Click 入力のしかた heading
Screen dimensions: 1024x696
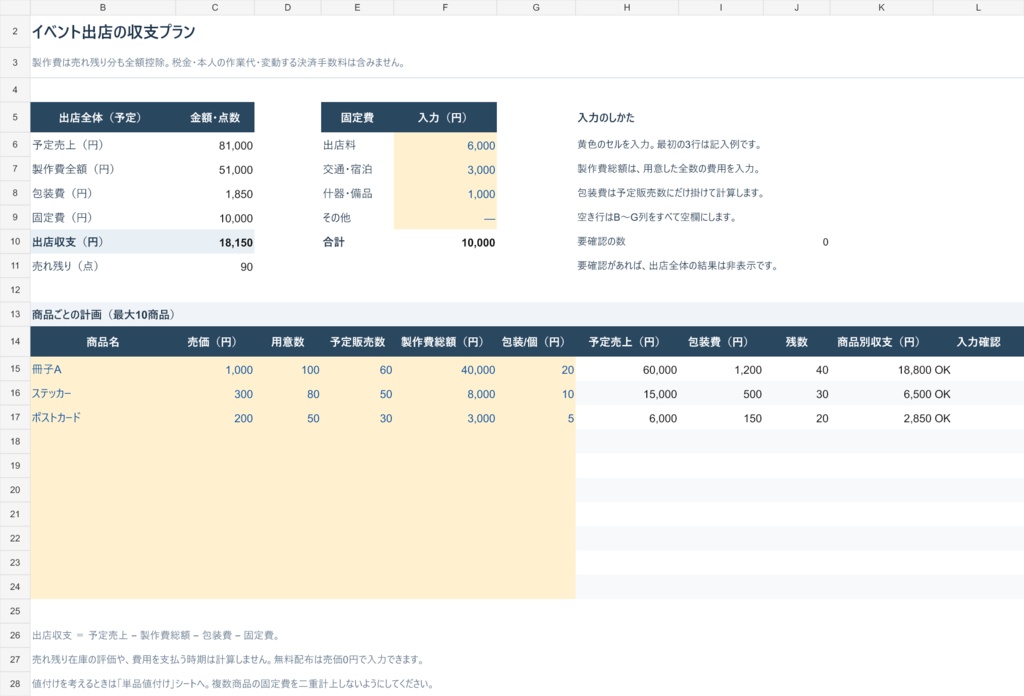(x=605, y=118)
